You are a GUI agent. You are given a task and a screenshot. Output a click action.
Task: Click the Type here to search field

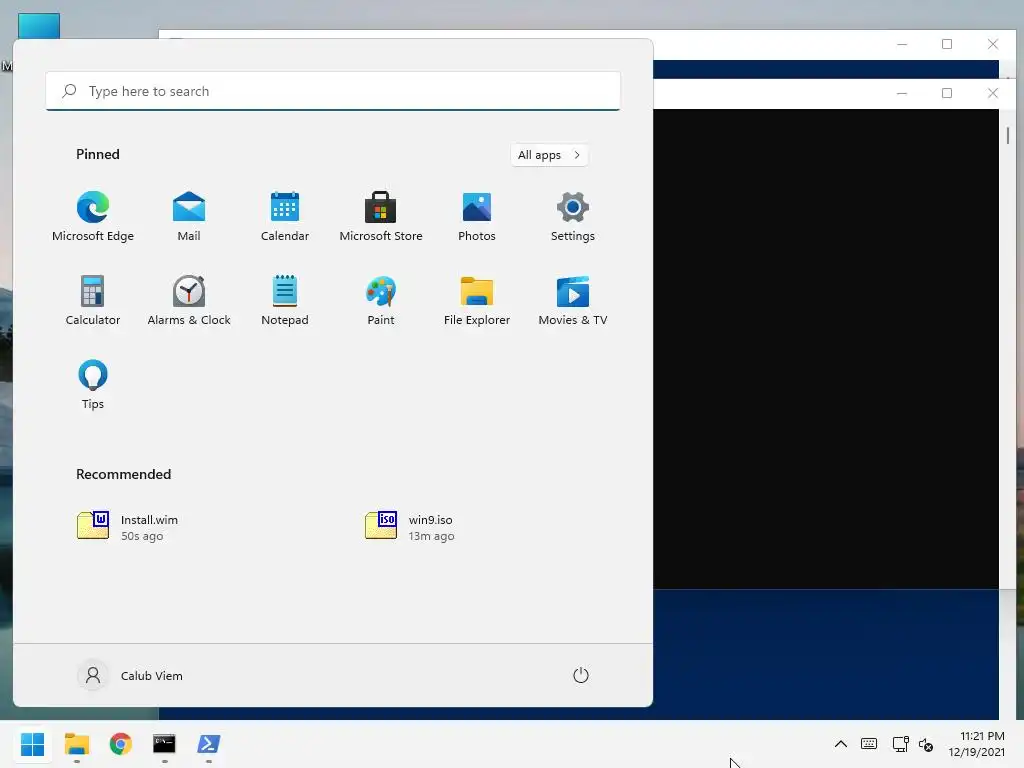(x=333, y=91)
